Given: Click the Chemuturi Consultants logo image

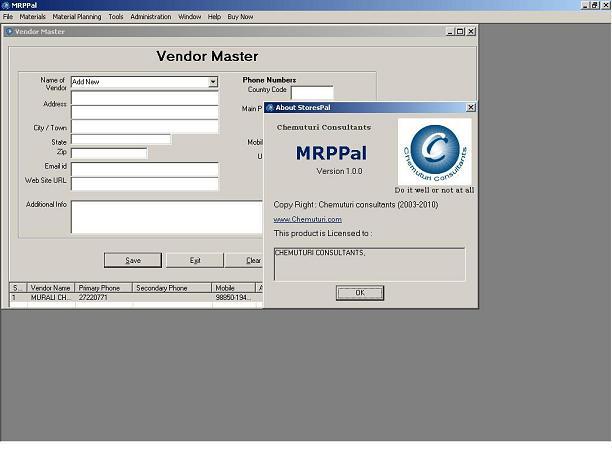Looking at the screenshot, I should pyautogui.click(x=434, y=152).
